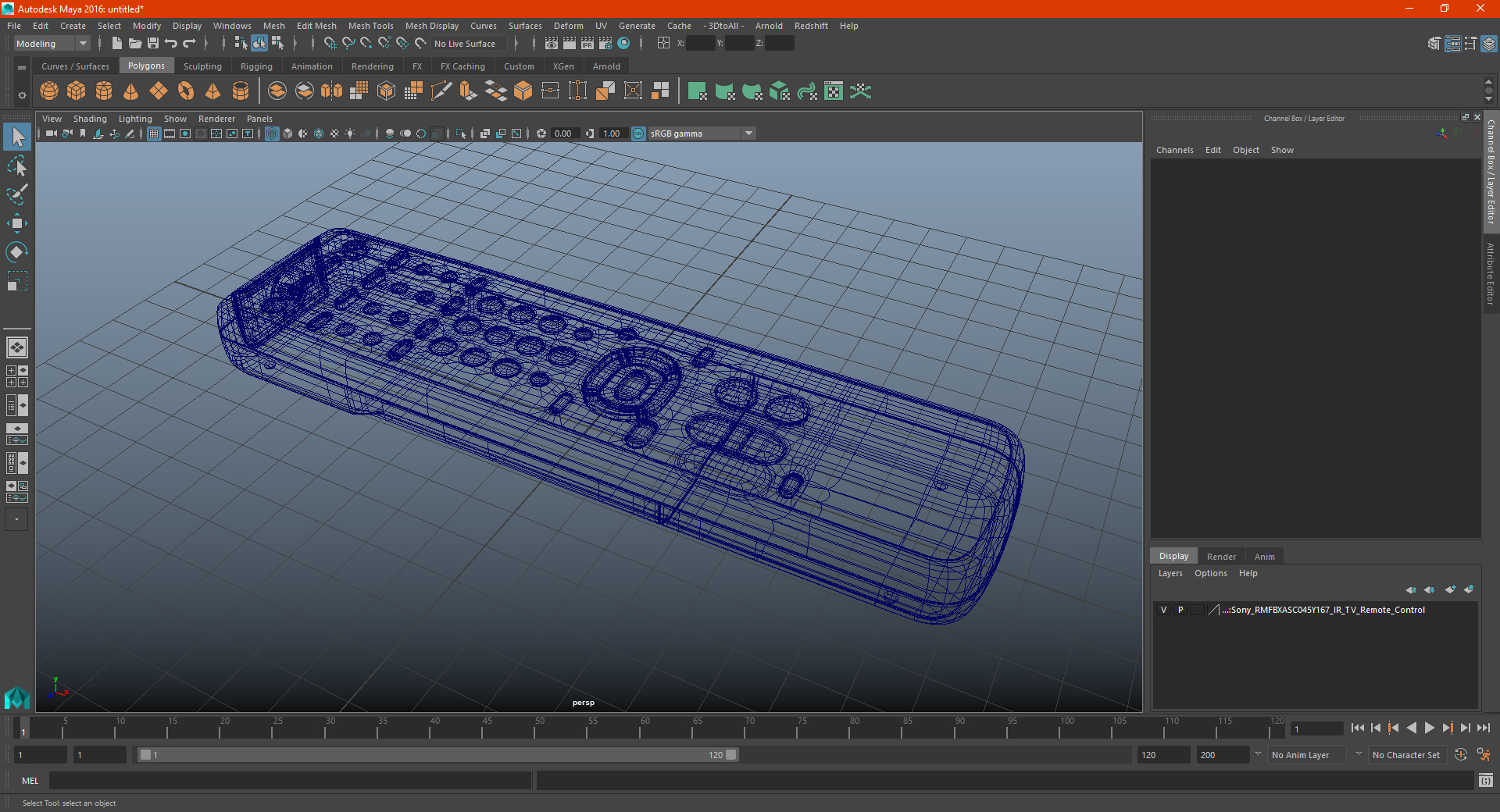This screenshot has width=1500, height=812.
Task: Toggle auto keyframe button
Action: point(1460,755)
